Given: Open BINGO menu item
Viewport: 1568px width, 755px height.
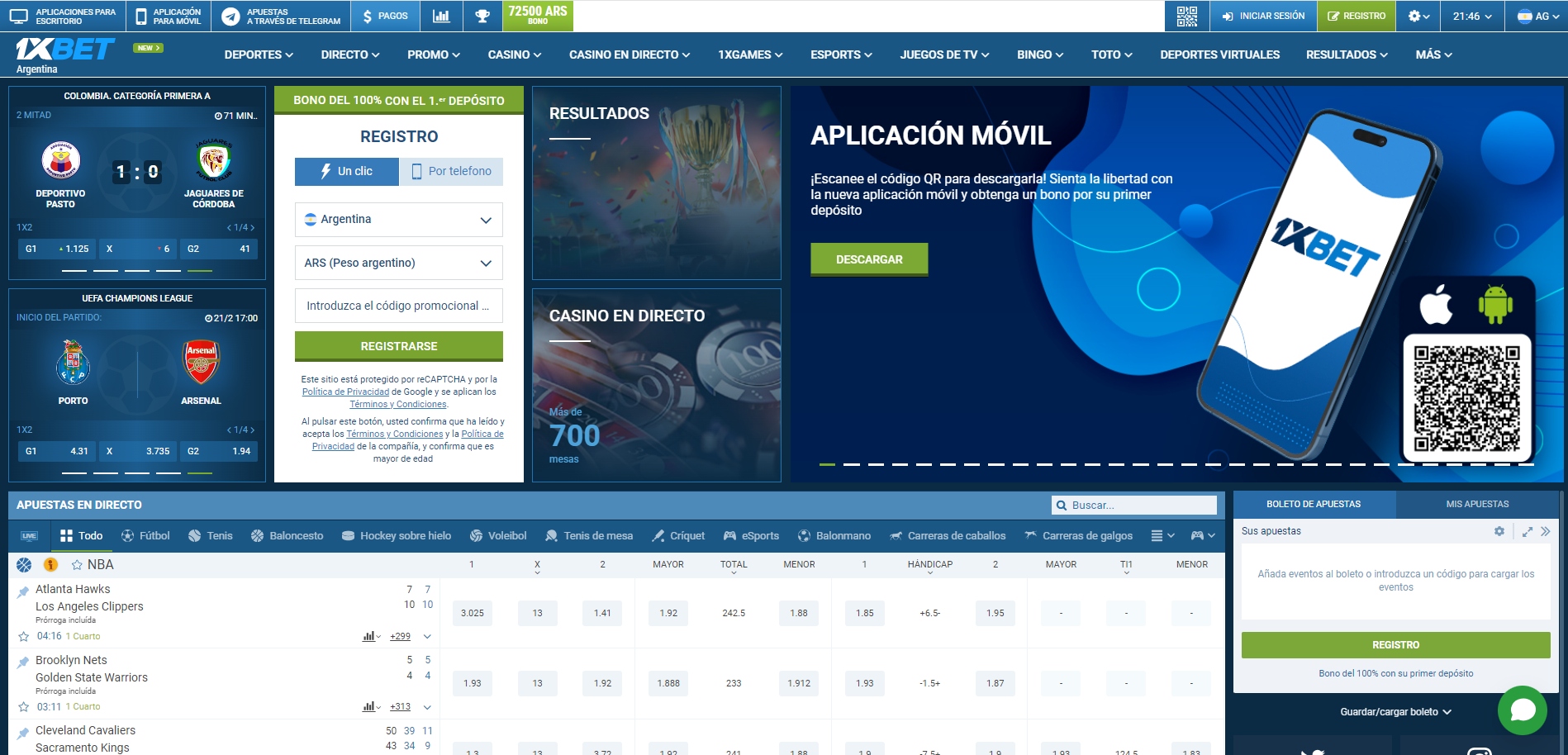Looking at the screenshot, I should (1040, 55).
